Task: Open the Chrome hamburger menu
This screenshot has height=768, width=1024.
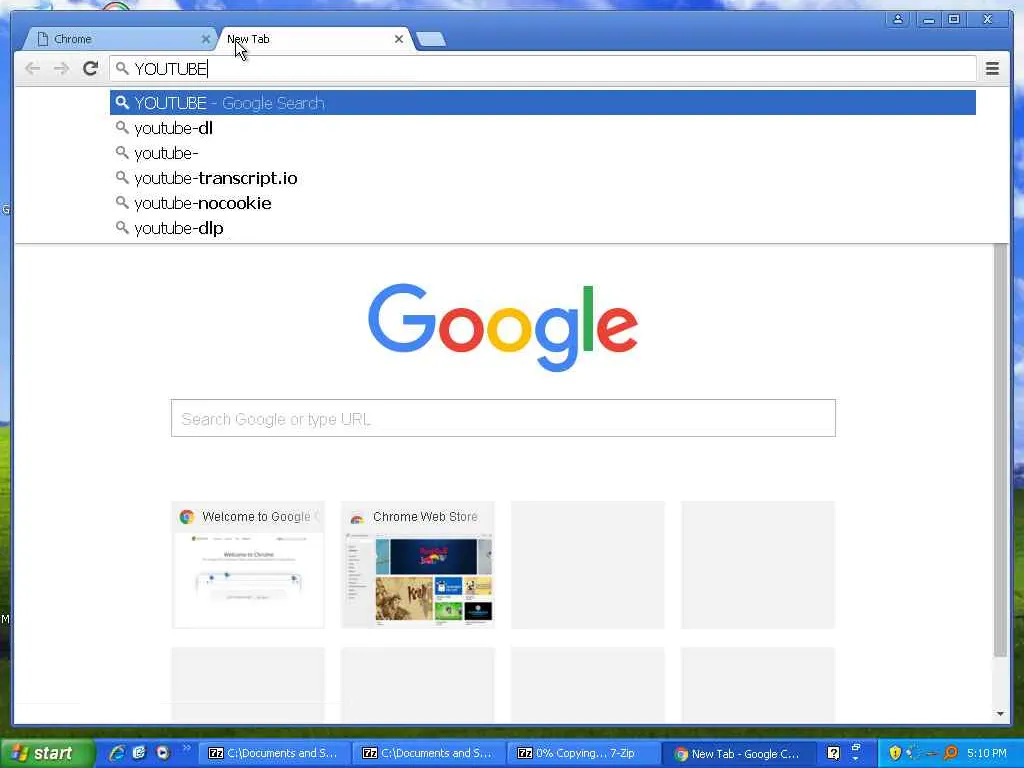Action: click(992, 68)
